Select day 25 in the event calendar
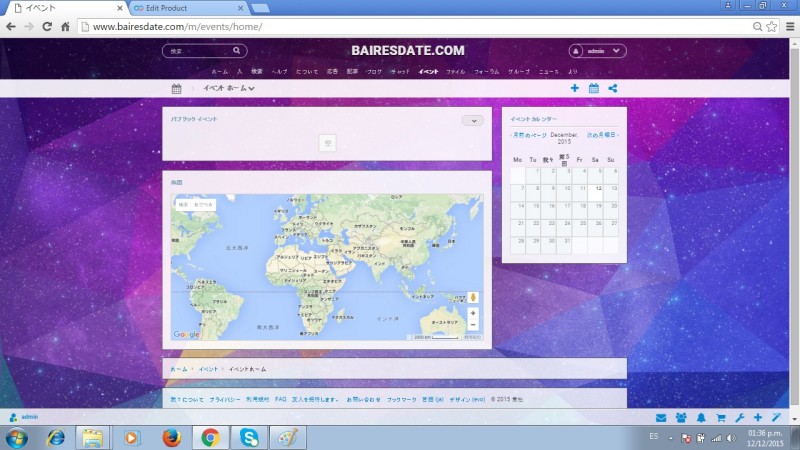This screenshot has height=450, width=800. pos(580,227)
